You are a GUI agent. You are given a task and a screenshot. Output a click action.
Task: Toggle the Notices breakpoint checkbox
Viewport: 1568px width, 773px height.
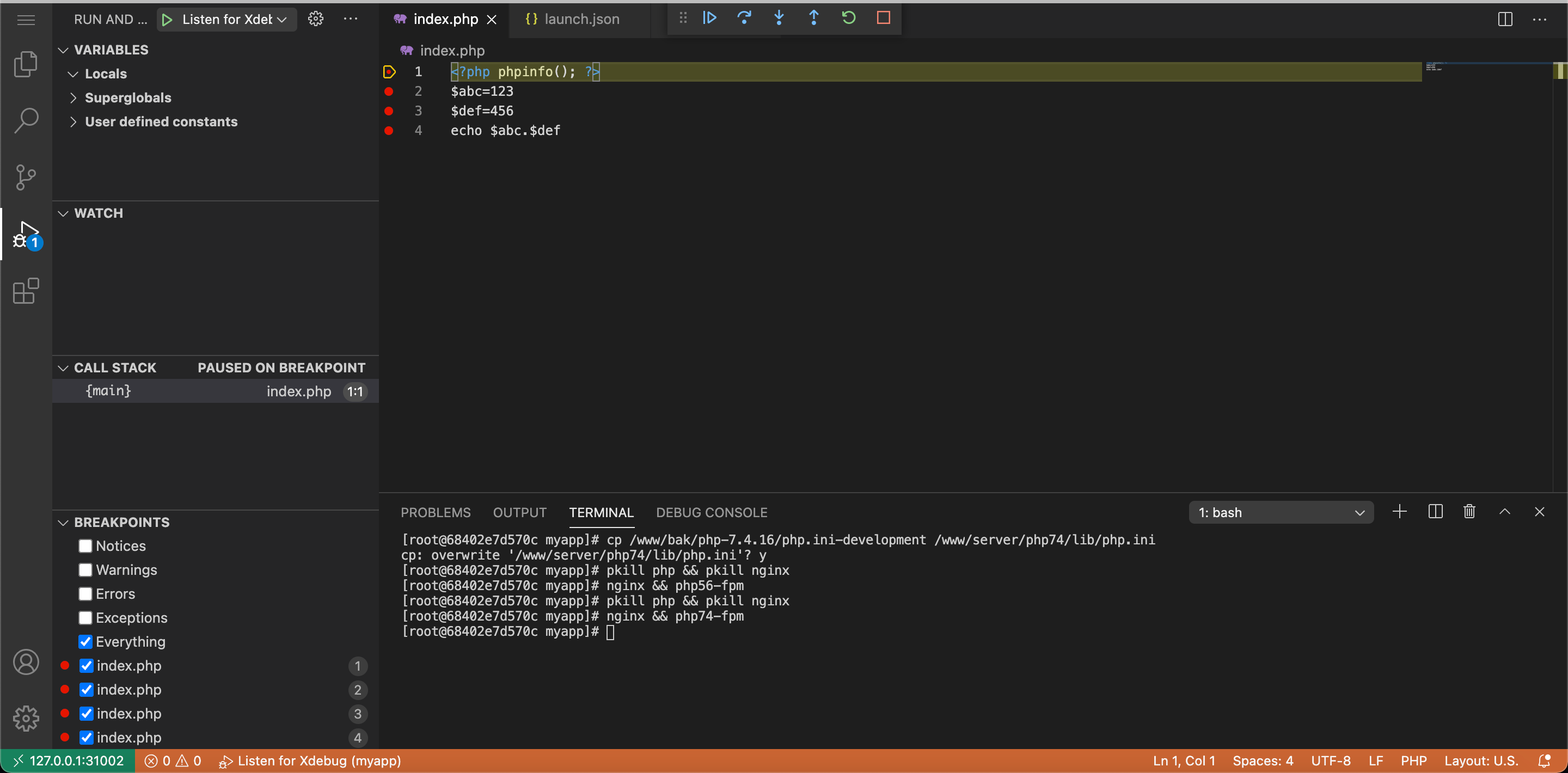[x=85, y=546]
